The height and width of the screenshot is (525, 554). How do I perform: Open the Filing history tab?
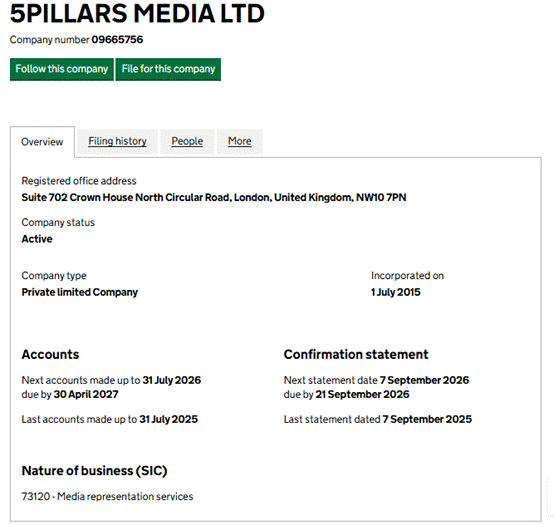click(x=117, y=141)
